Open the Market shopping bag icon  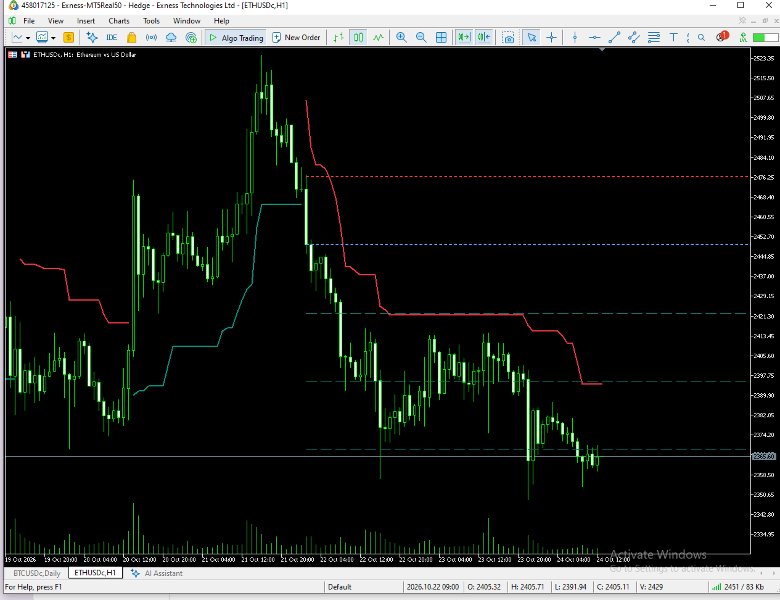(x=131, y=37)
